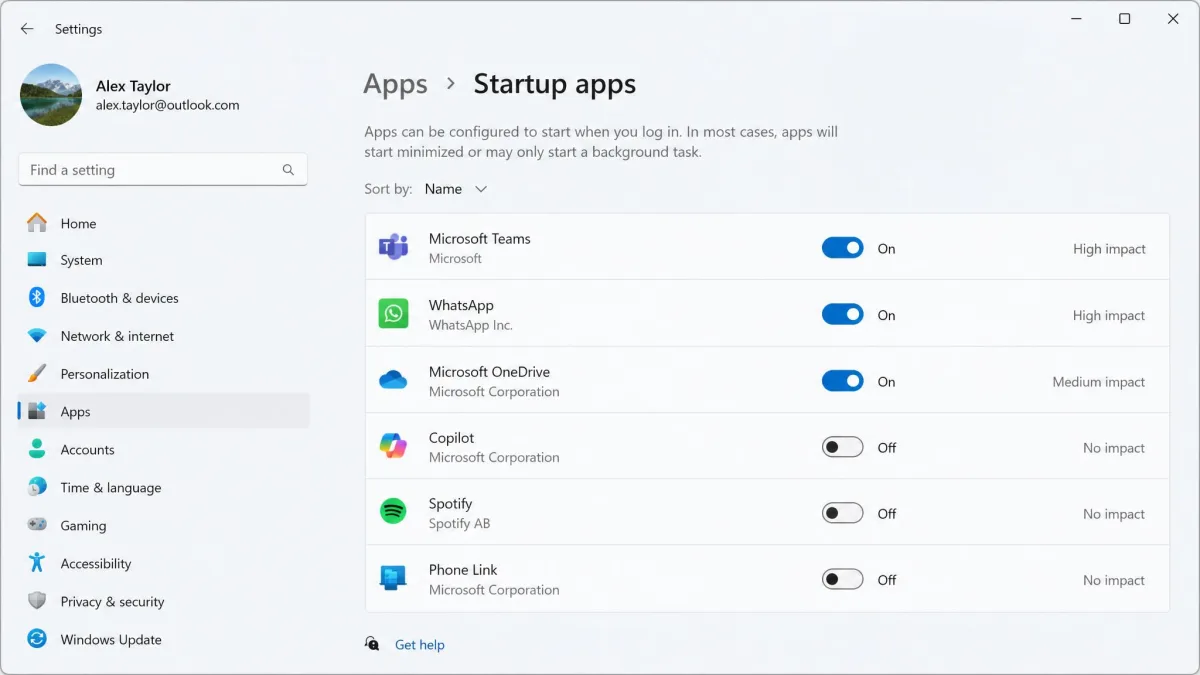Enable Copilot startup toggle
The width and height of the screenshot is (1200, 675).
click(x=843, y=447)
